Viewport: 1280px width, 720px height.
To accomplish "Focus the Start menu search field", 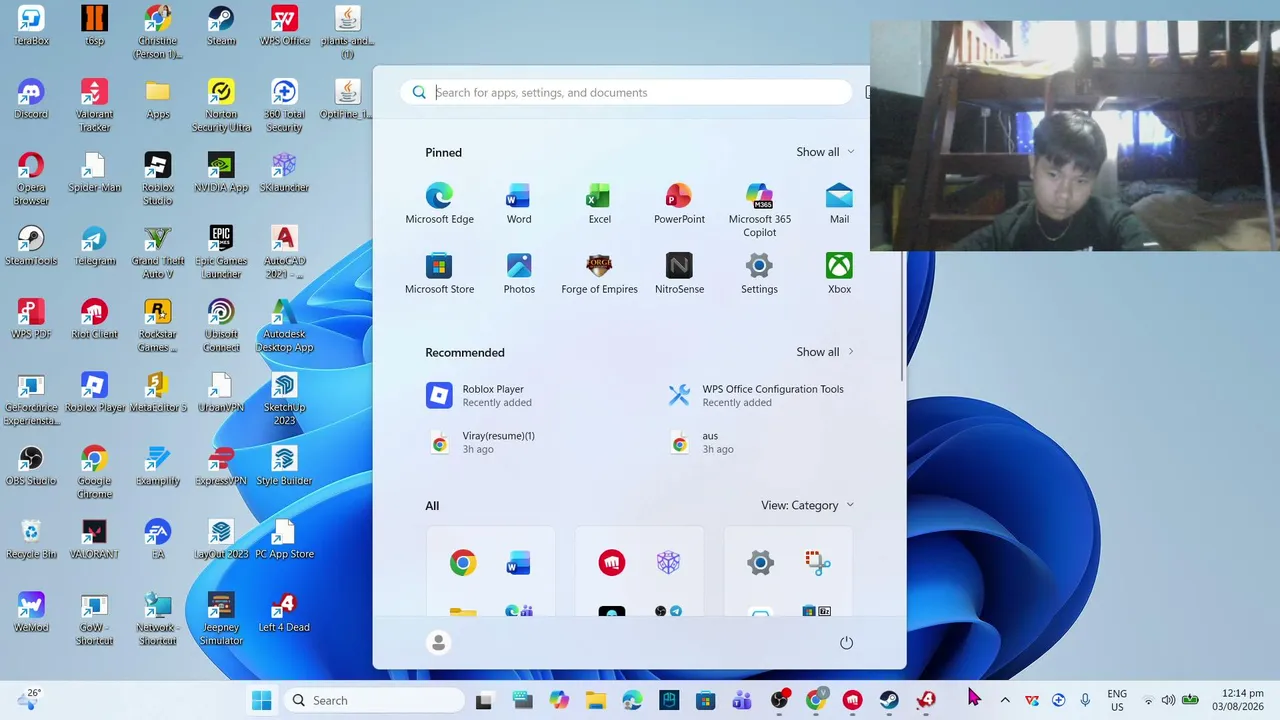I will (626, 92).
